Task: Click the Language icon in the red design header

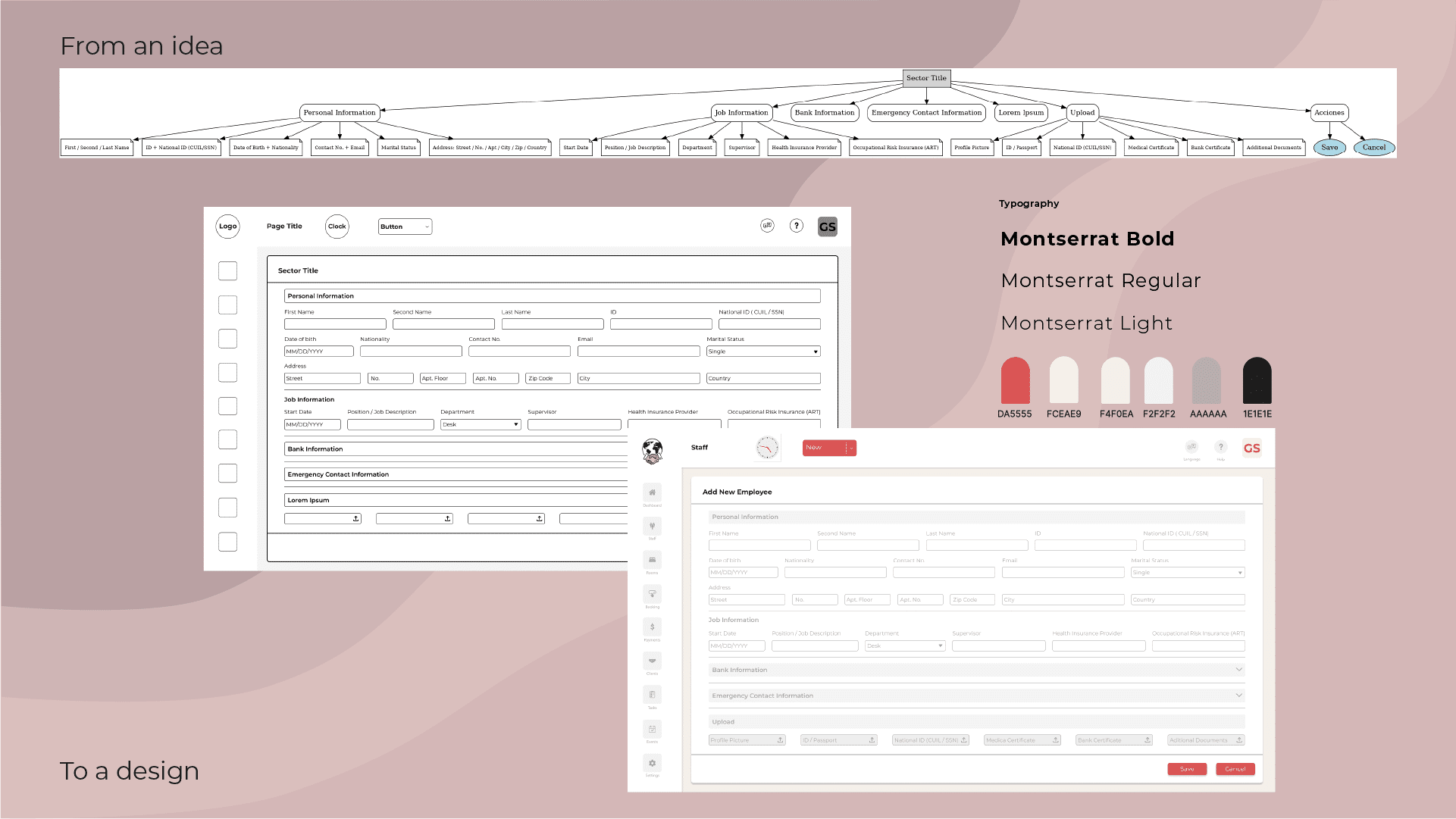Action: (x=1191, y=447)
